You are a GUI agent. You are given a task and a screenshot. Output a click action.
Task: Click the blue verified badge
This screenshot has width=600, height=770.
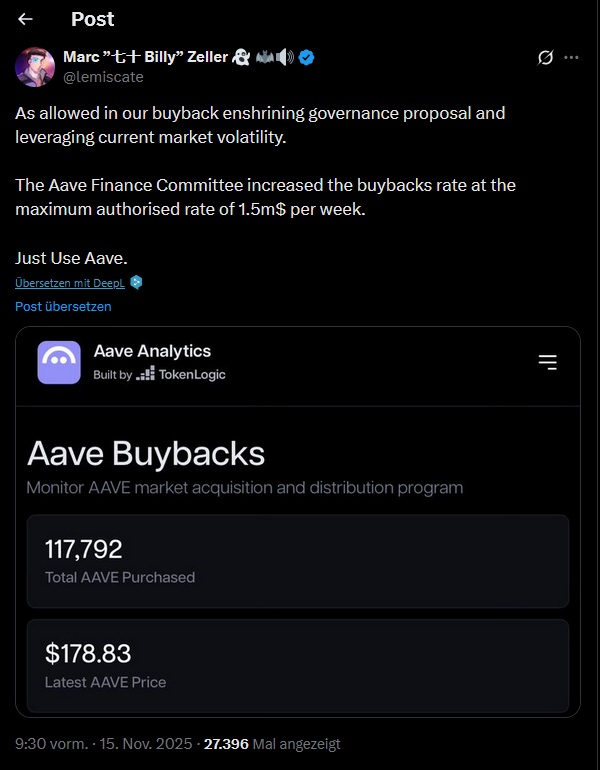307,57
